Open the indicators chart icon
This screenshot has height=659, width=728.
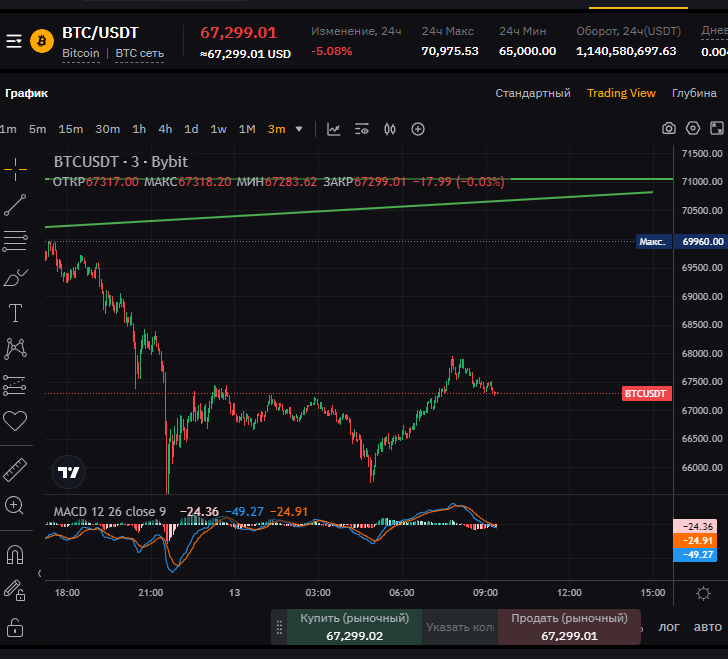(x=334, y=129)
